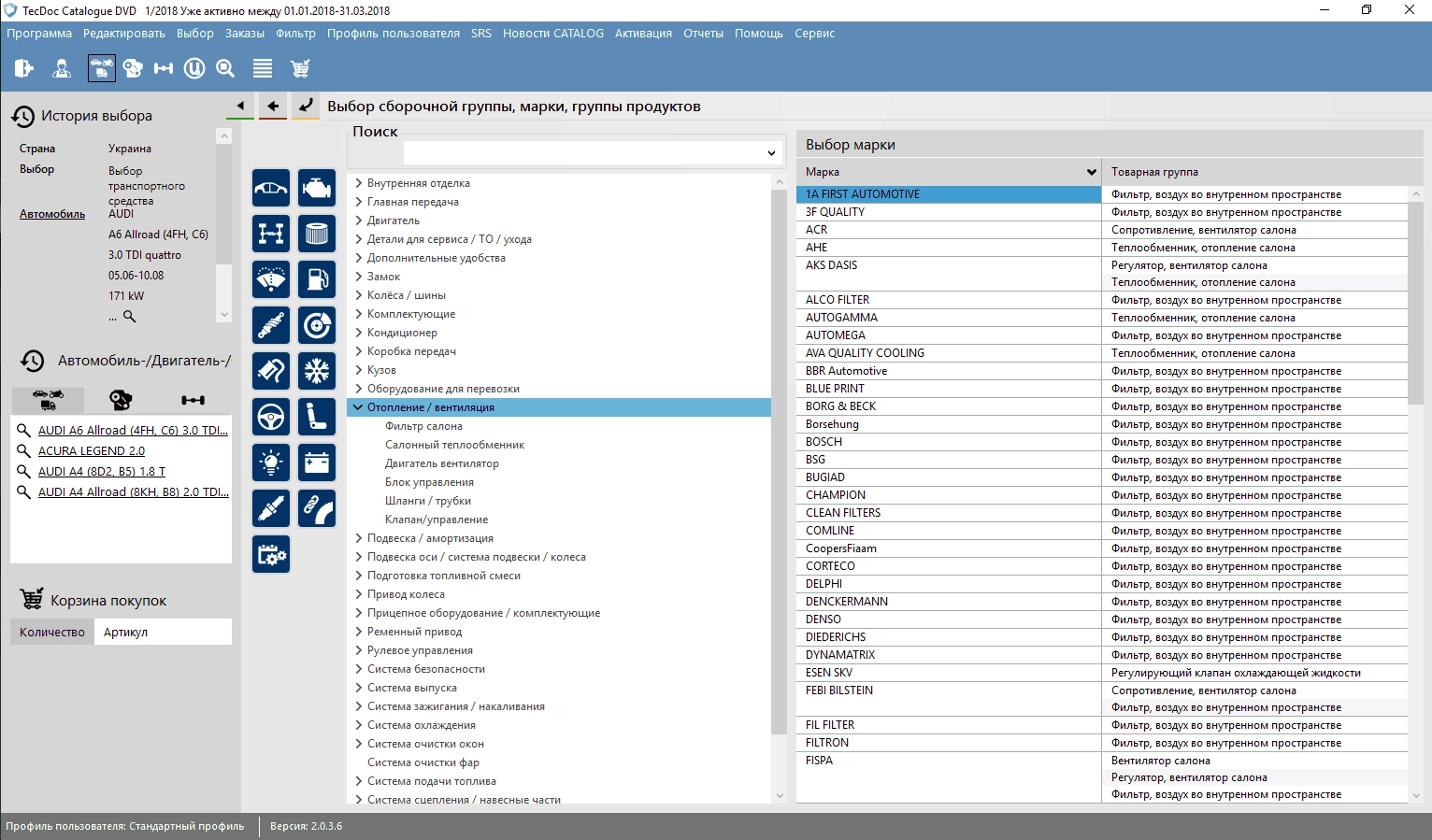Click inside the Поиск search field
This screenshot has height=840, width=1432.
tap(583, 153)
